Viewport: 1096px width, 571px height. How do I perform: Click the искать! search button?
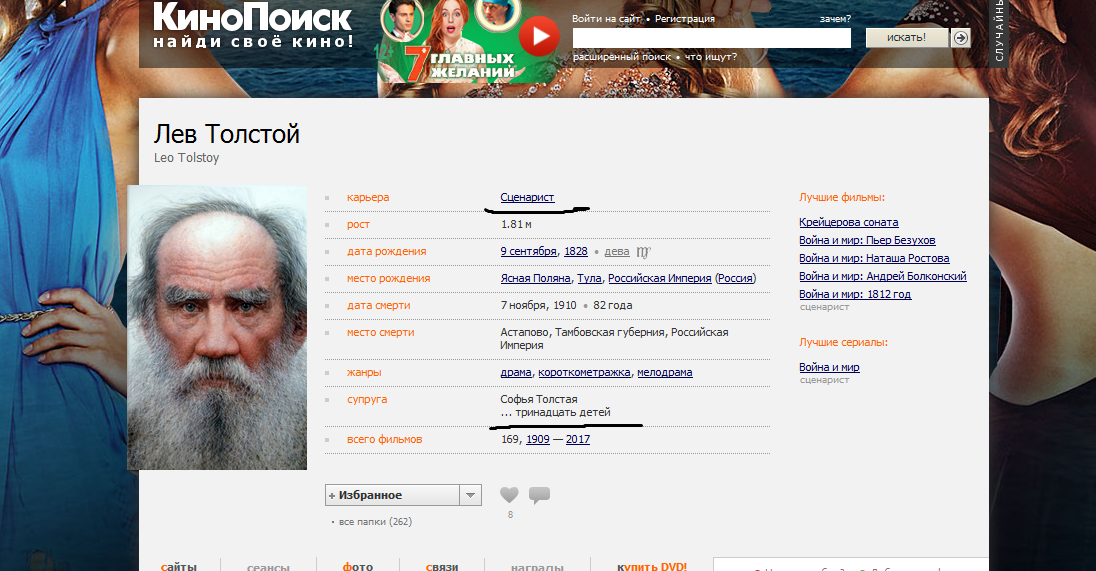[x=907, y=38]
